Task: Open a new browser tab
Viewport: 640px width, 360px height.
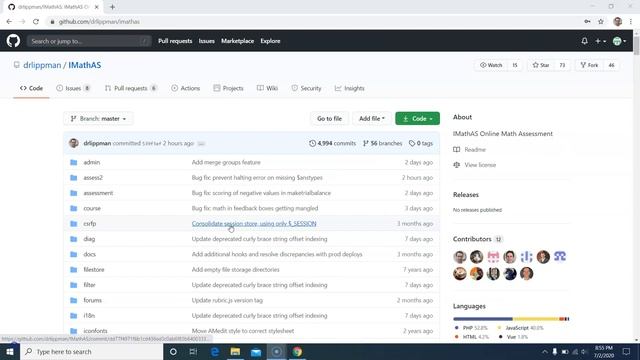Action: 112,7
